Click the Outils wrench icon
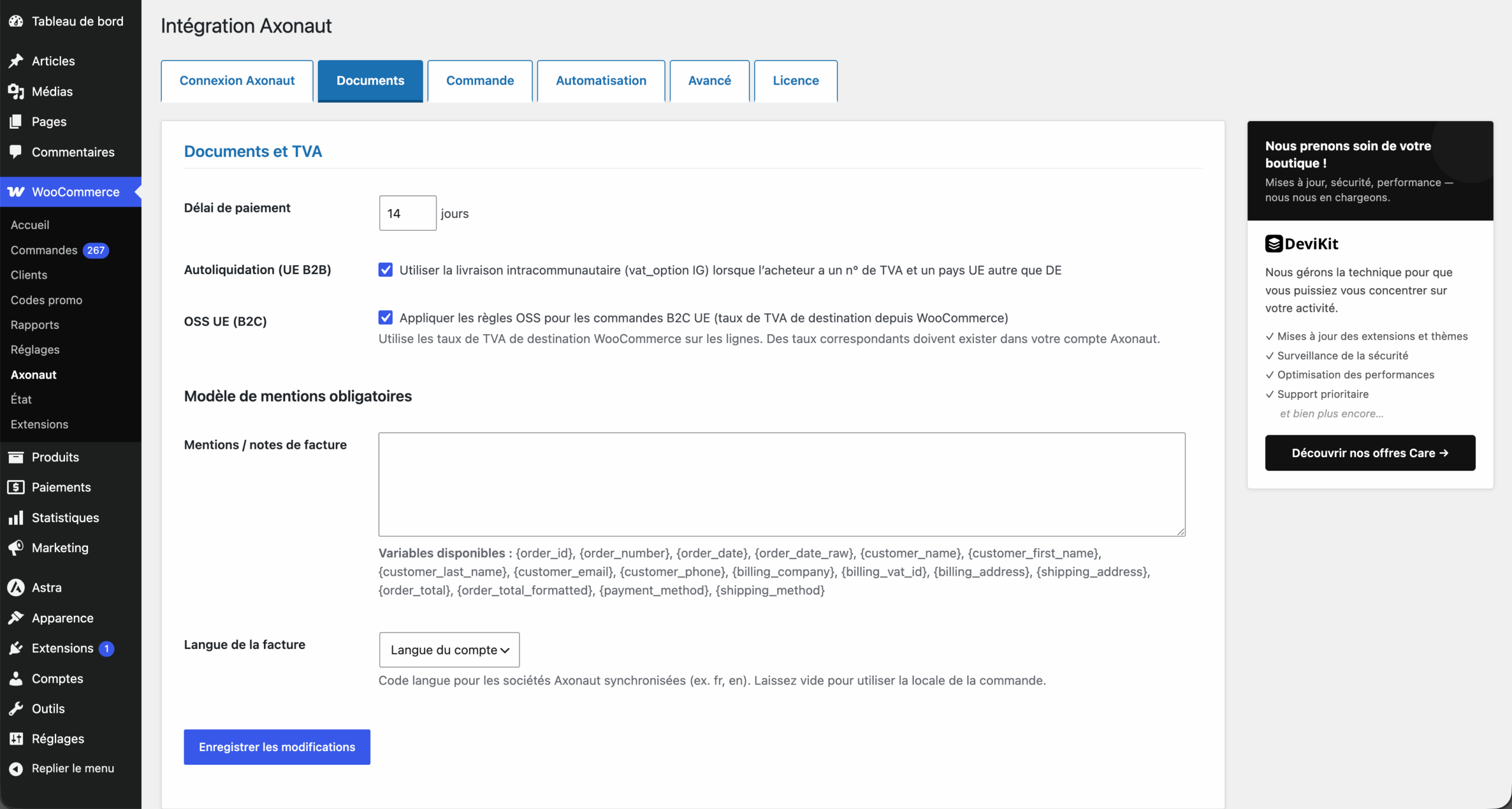 [x=16, y=709]
